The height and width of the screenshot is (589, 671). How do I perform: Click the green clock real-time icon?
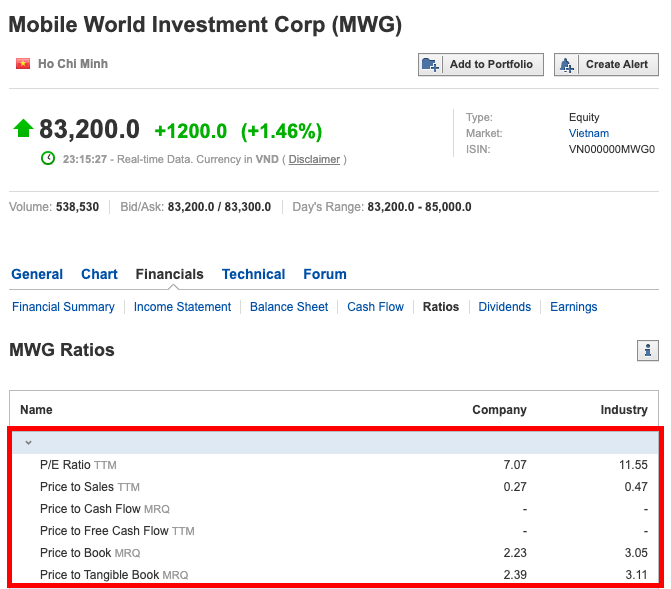tap(48, 159)
